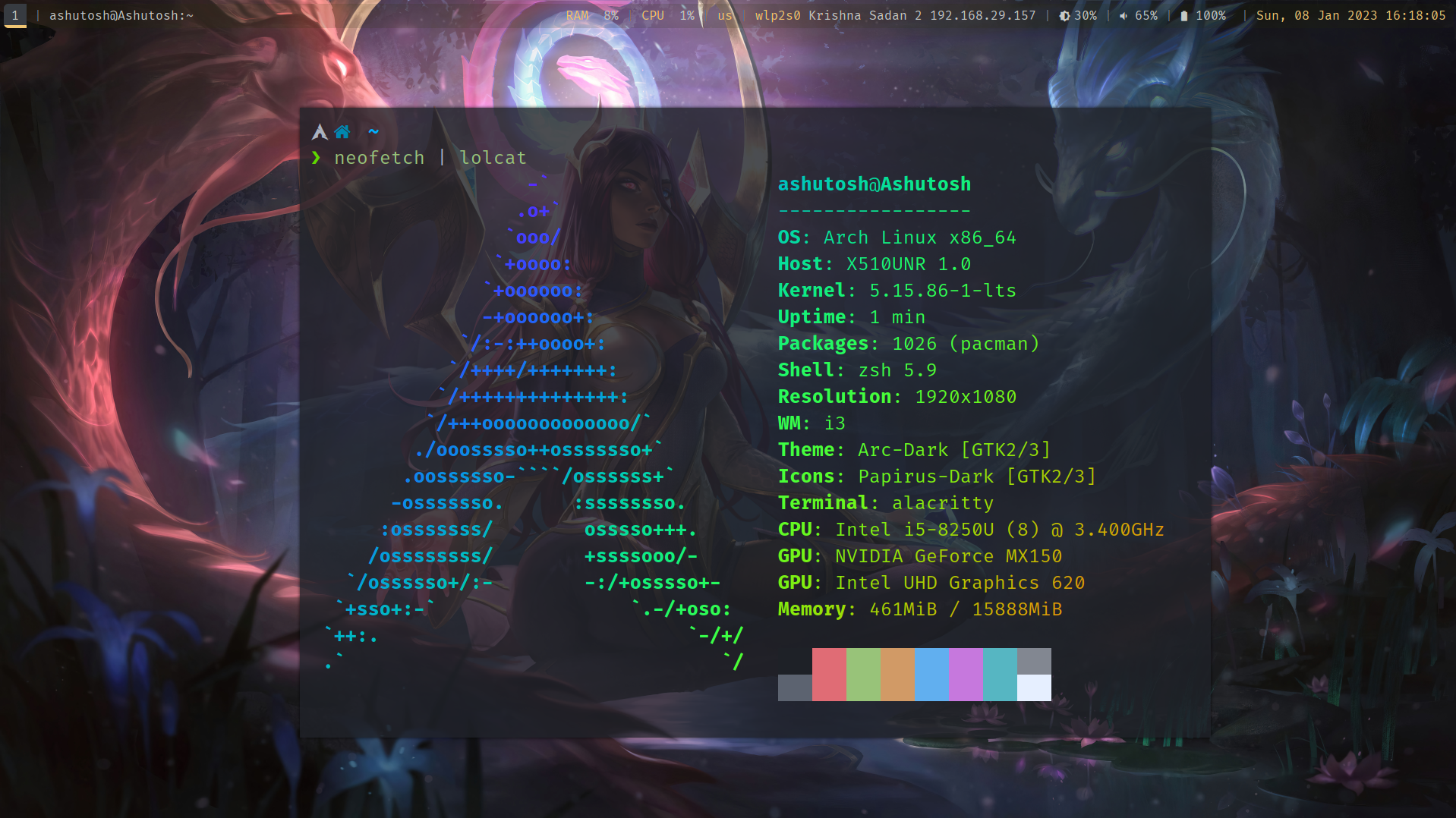Select workspace 1 in the i3 bar
The image size is (1456, 818).
(x=15, y=15)
